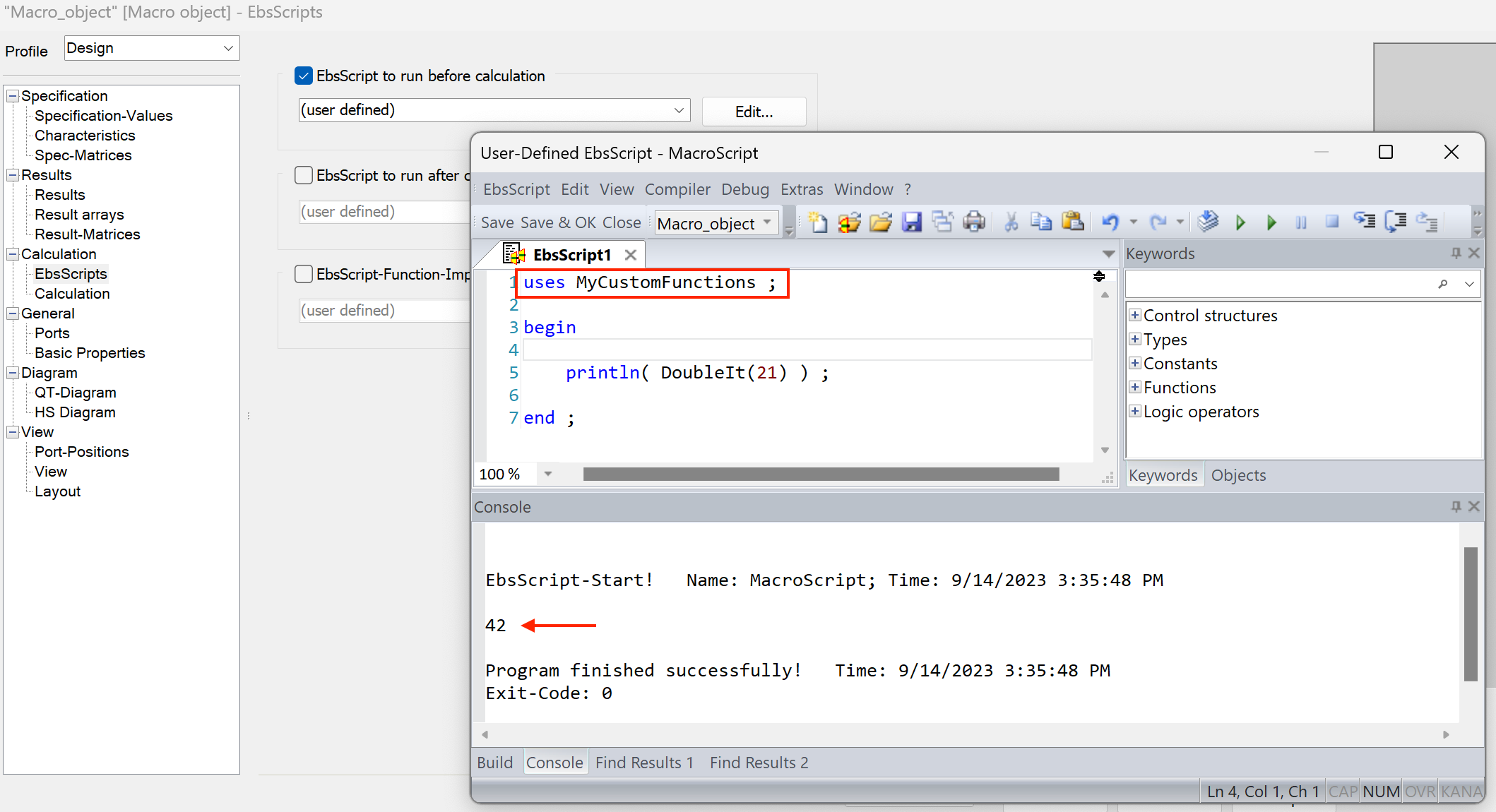Viewport: 1496px width, 812px height.
Task: Enable EbsScript-Function-Import checkbox
Action: [x=304, y=274]
